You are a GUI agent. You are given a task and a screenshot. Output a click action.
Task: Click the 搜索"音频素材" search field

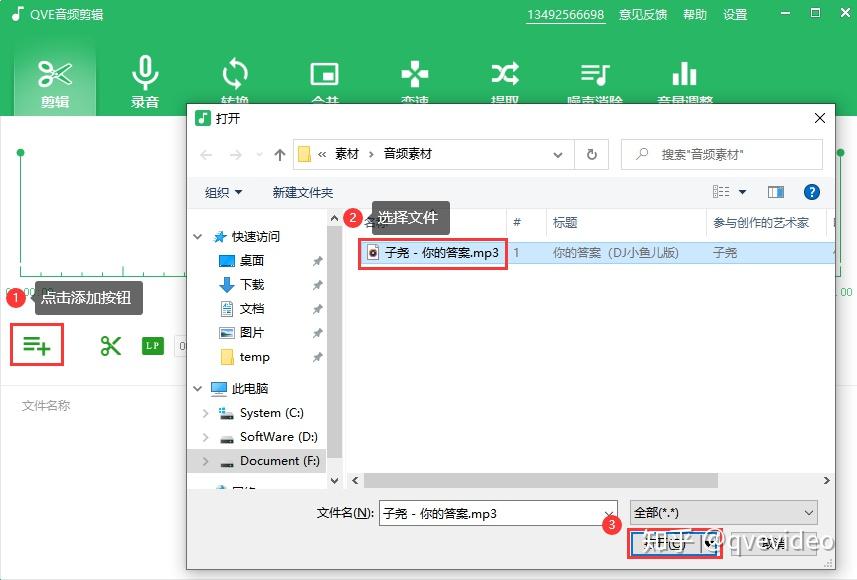tap(721, 155)
